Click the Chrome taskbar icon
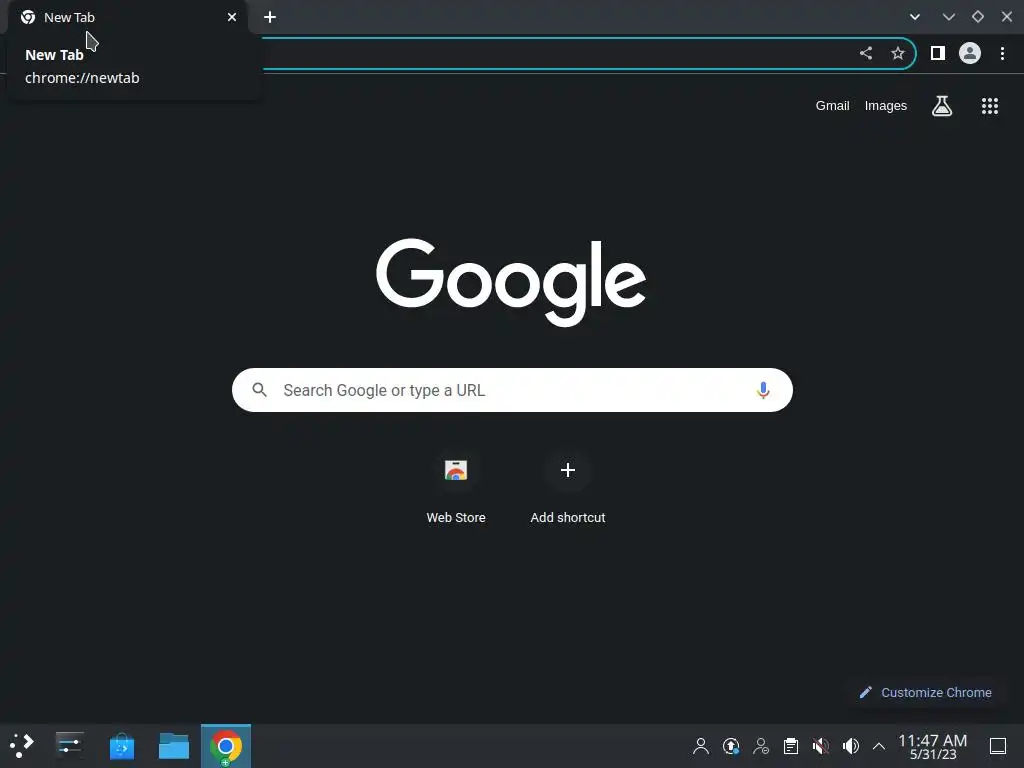Viewport: 1024px width, 768px height. coord(226,746)
